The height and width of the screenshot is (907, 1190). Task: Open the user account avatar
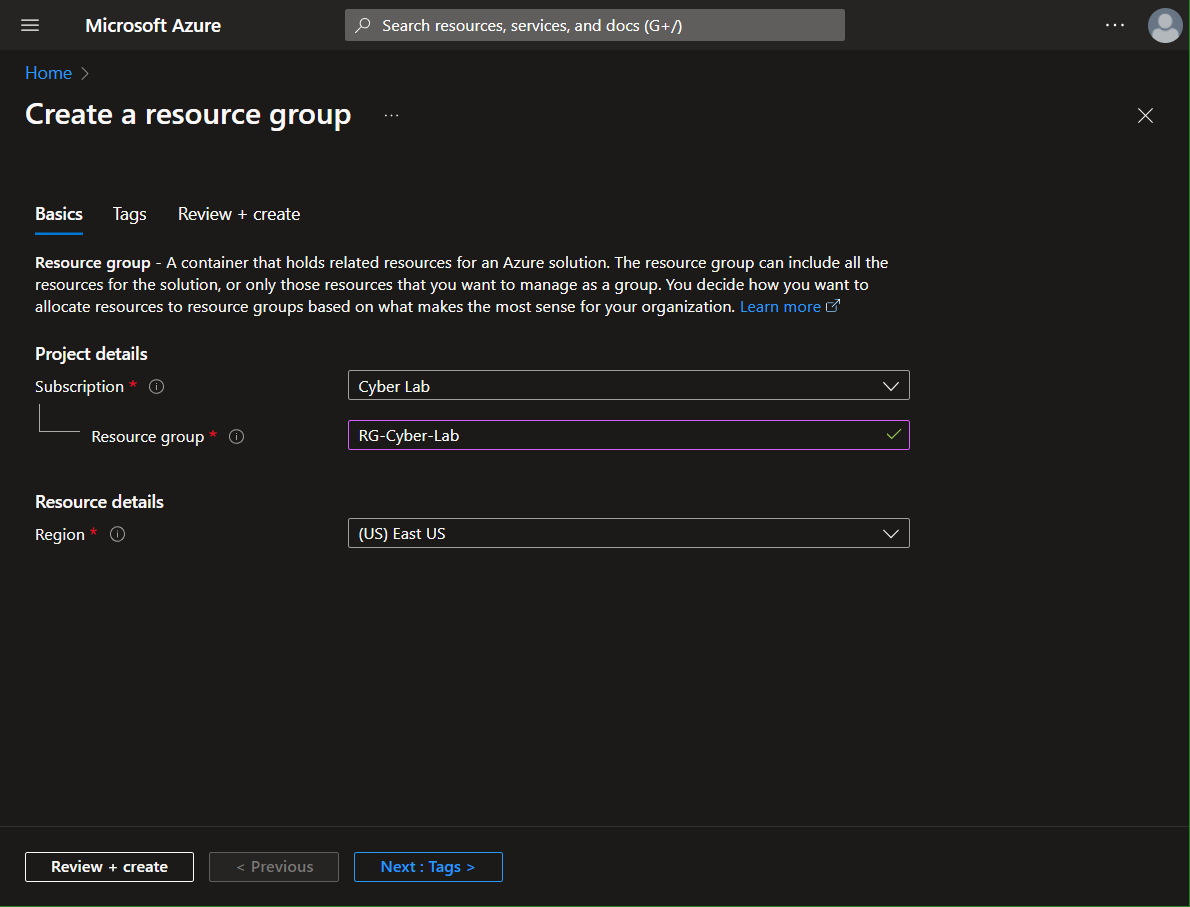coord(1164,26)
